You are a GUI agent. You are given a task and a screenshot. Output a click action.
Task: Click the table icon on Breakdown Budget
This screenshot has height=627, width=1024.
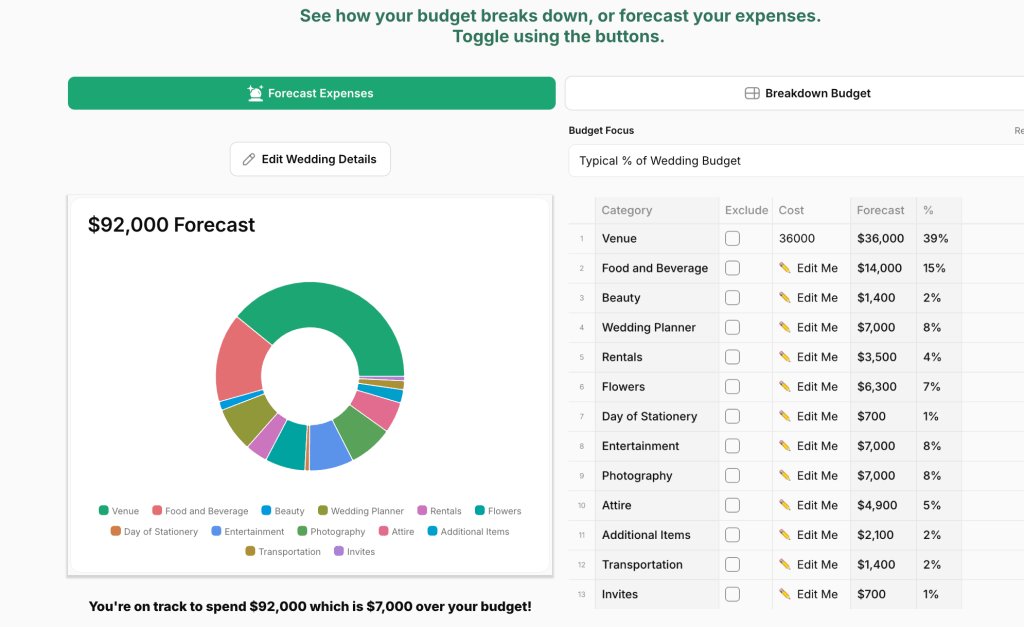click(752, 93)
